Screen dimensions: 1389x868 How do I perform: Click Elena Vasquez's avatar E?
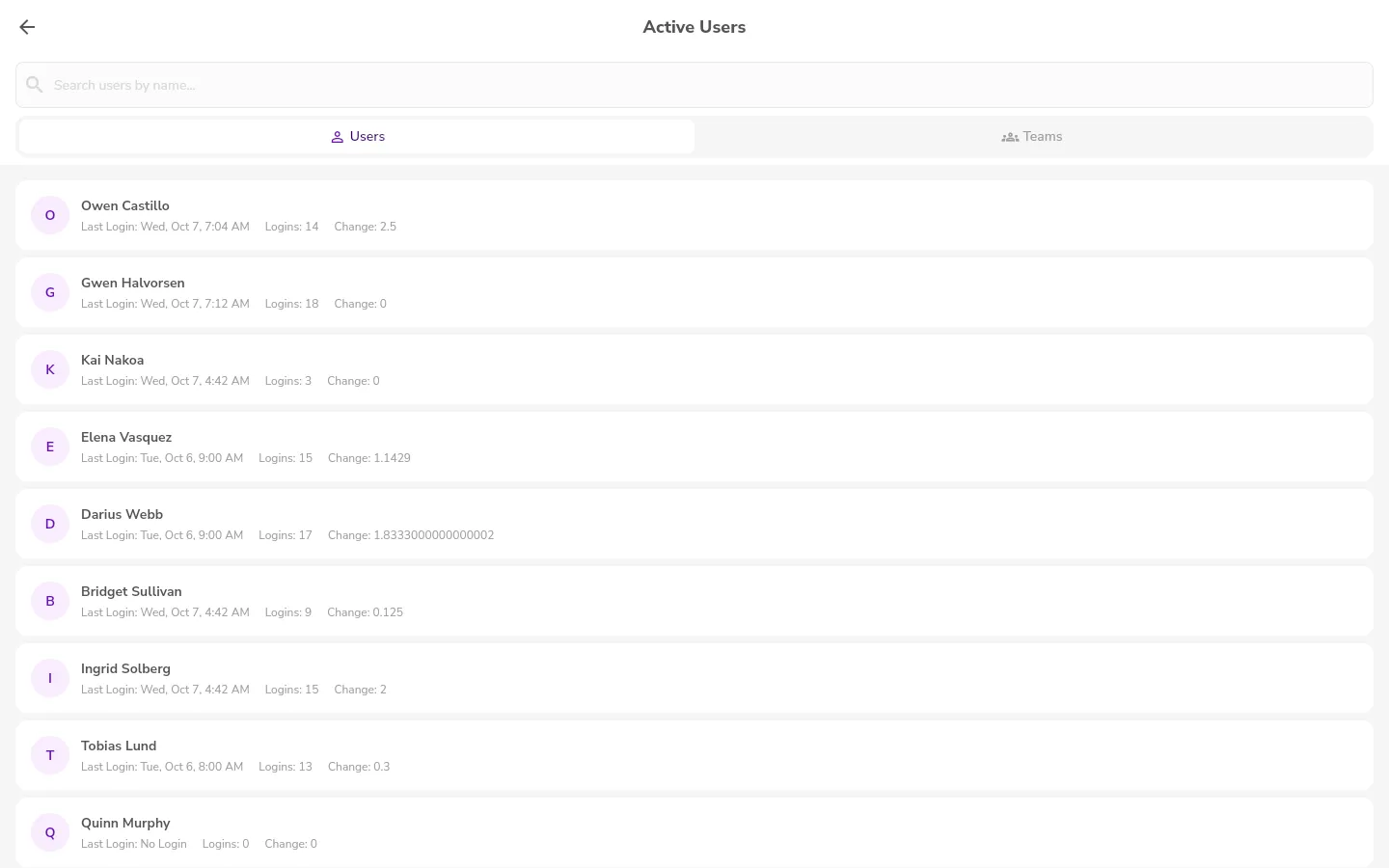tap(50, 447)
